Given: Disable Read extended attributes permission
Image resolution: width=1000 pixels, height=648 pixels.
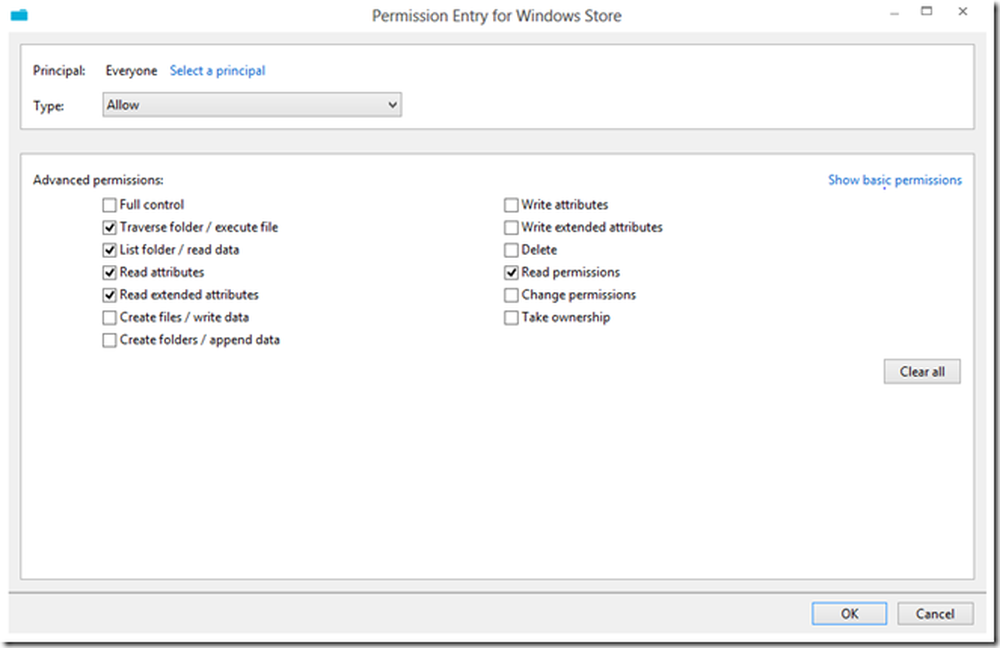Looking at the screenshot, I should coord(109,295).
